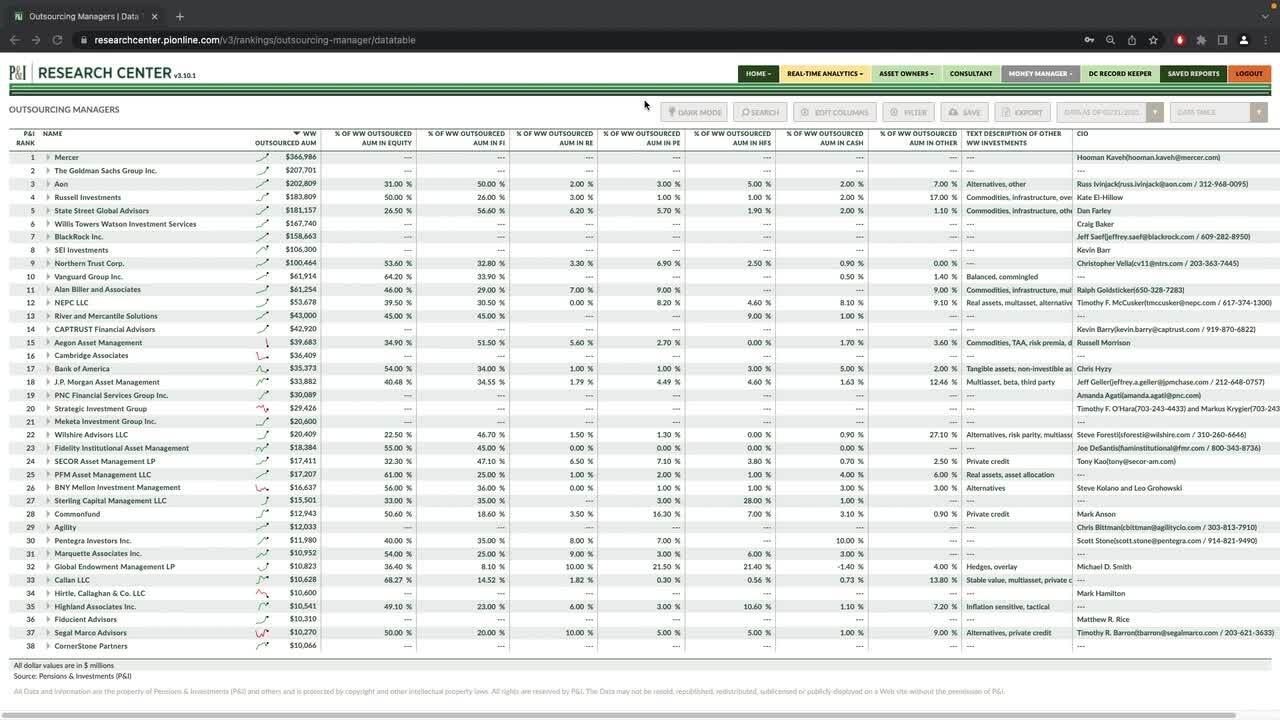Open BNY Mellon Investment Management sparkline
Image resolution: width=1280 pixels, height=720 pixels.
[262, 487]
